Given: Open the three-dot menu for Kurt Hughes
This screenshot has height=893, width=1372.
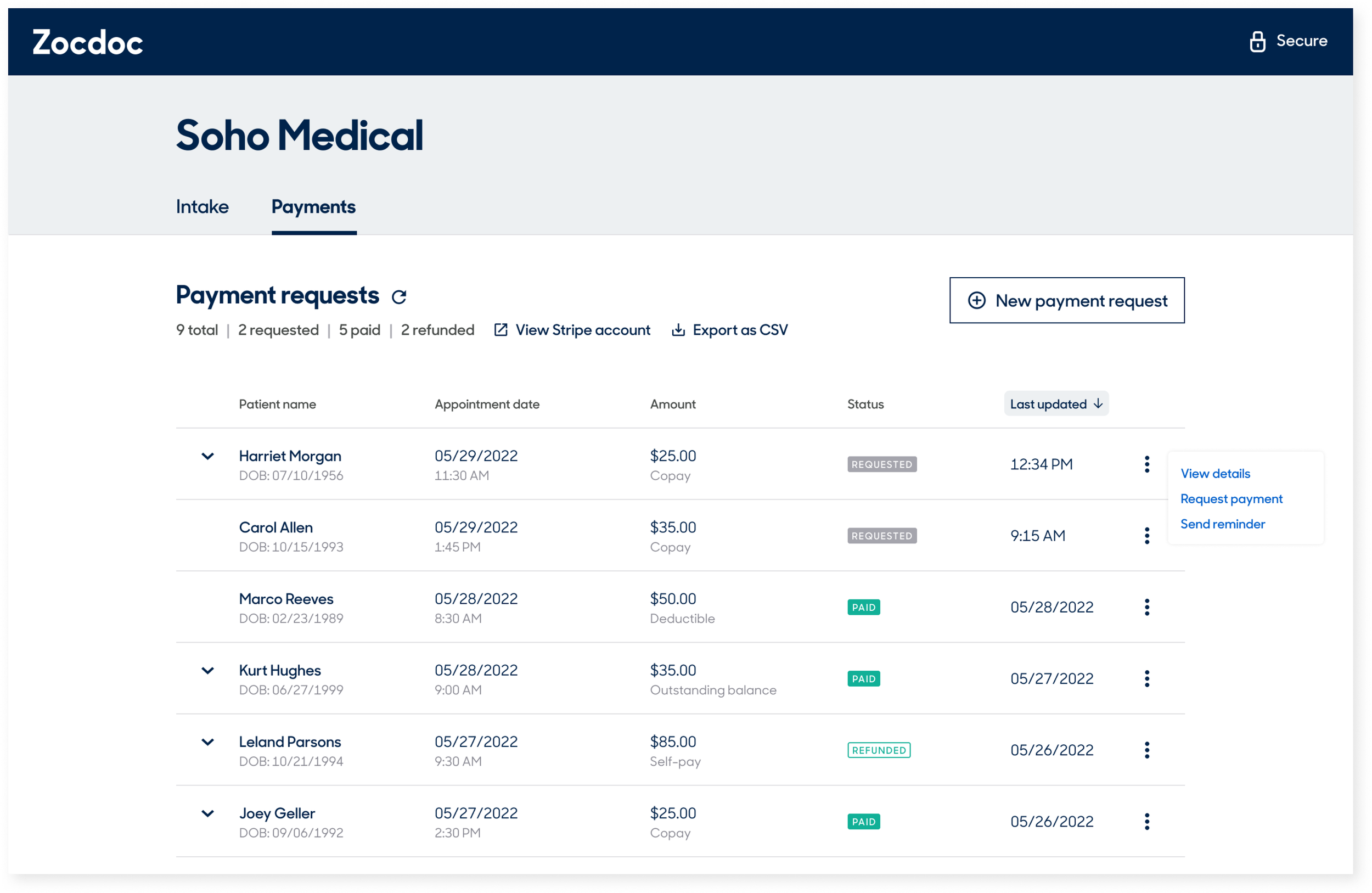Looking at the screenshot, I should [1146, 678].
